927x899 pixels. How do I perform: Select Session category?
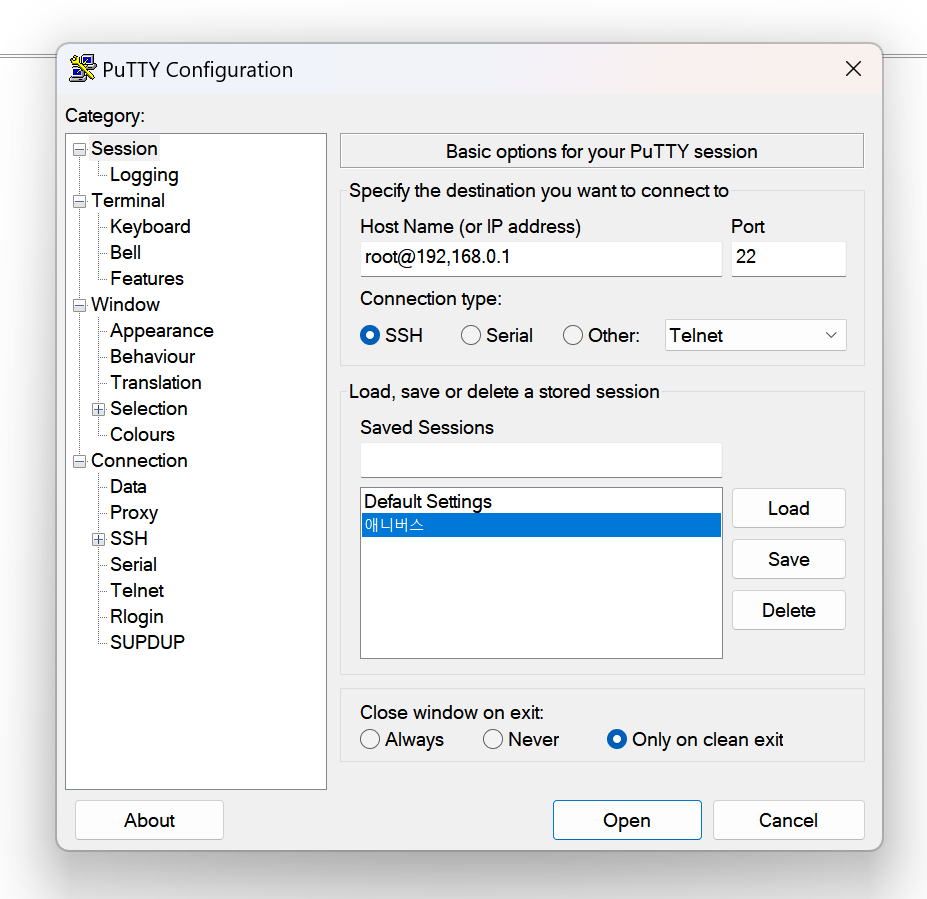point(124,148)
